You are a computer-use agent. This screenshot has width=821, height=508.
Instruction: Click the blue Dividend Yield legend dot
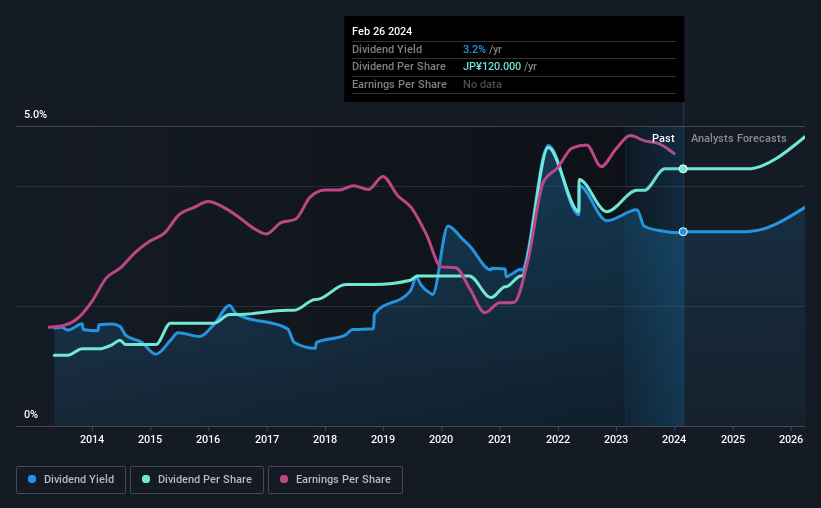[x=32, y=479]
